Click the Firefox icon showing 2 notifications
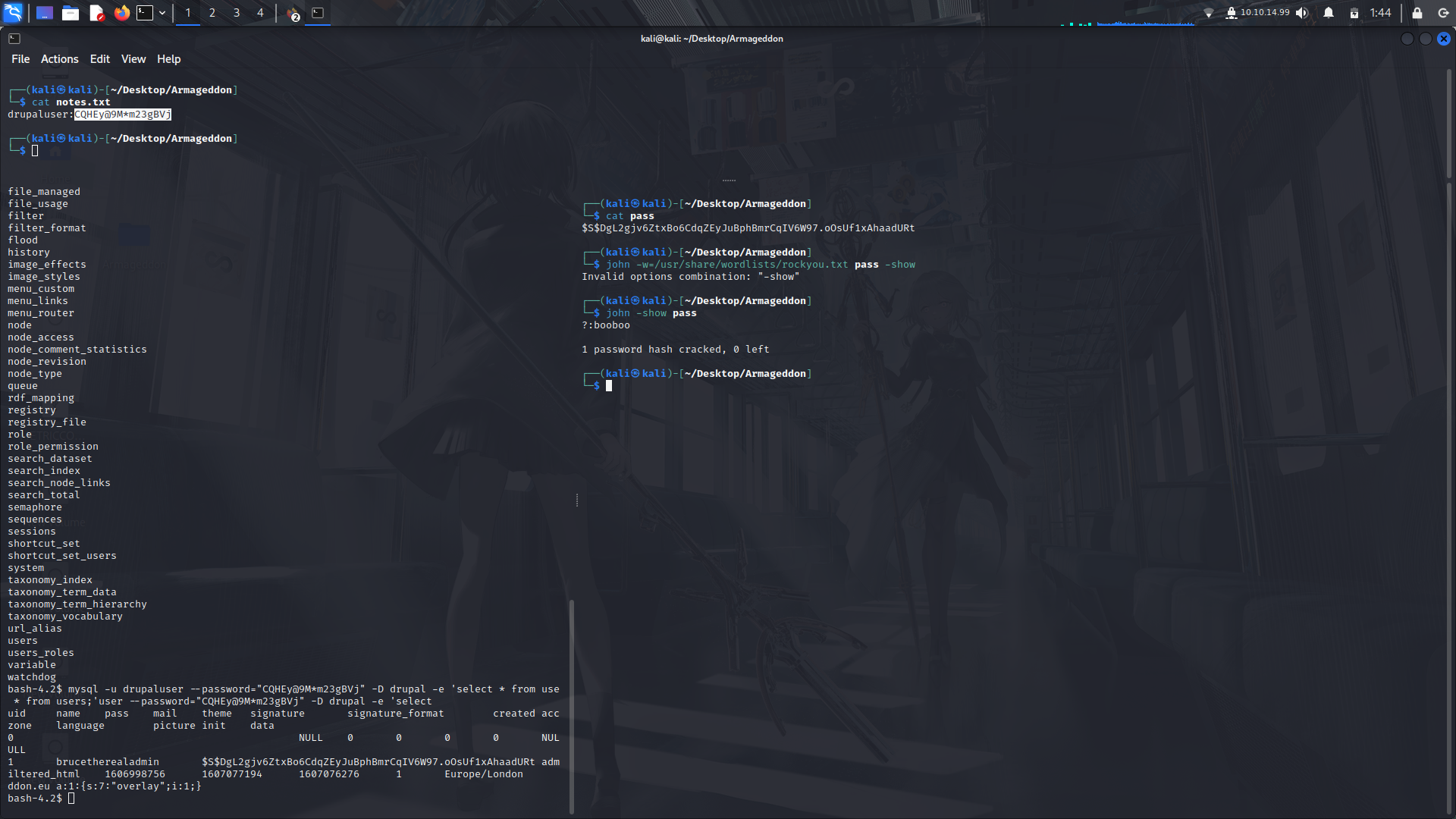The height and width of the screenshot is (819, 1456). [x=291, y=13]
